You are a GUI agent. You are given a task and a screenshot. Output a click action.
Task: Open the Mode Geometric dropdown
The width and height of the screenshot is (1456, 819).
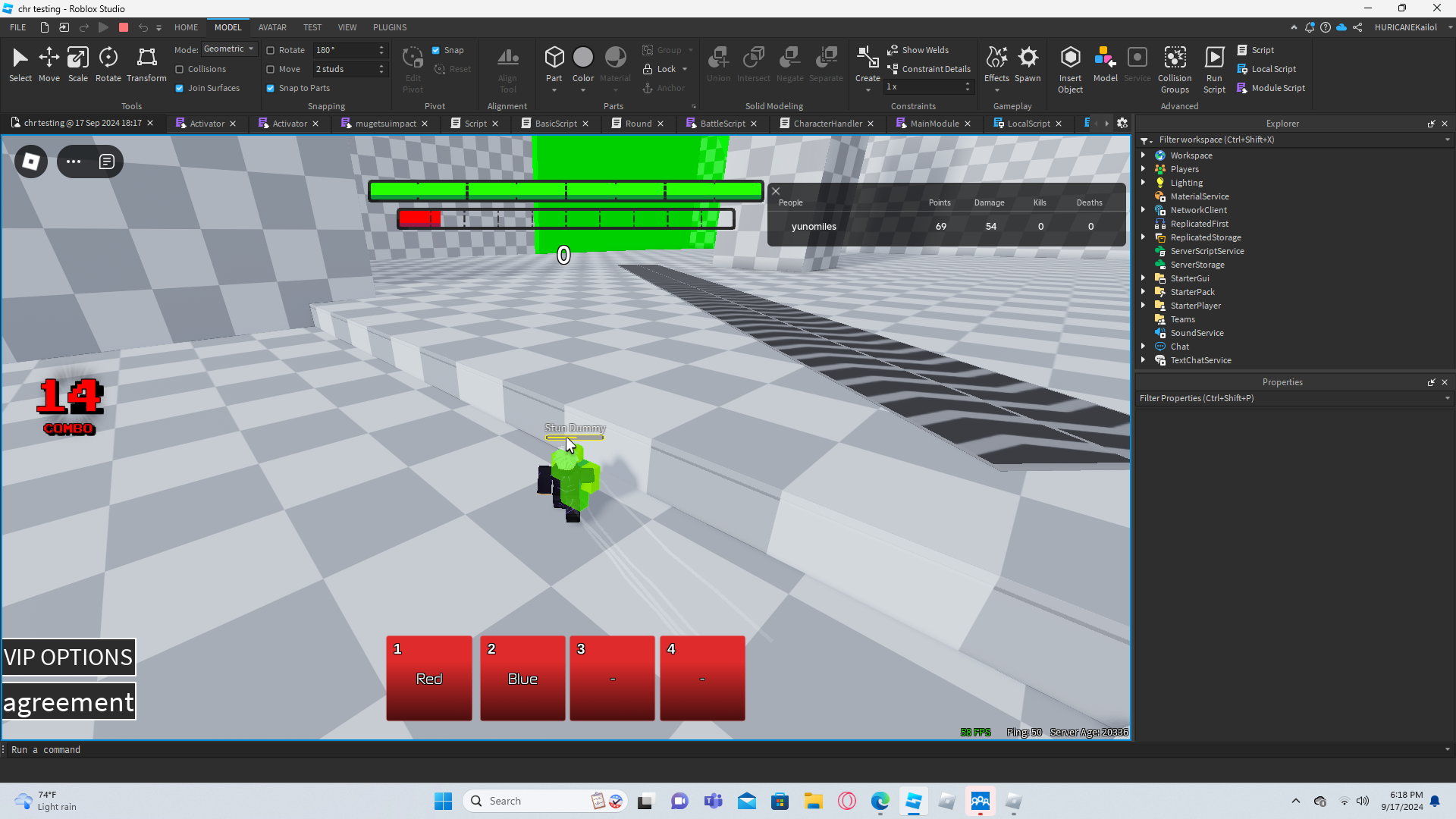tap(230, 49)
